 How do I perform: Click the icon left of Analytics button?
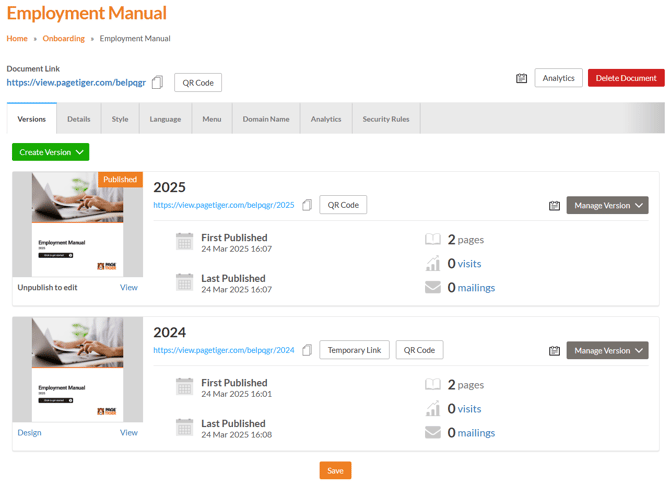click(521, 78)
